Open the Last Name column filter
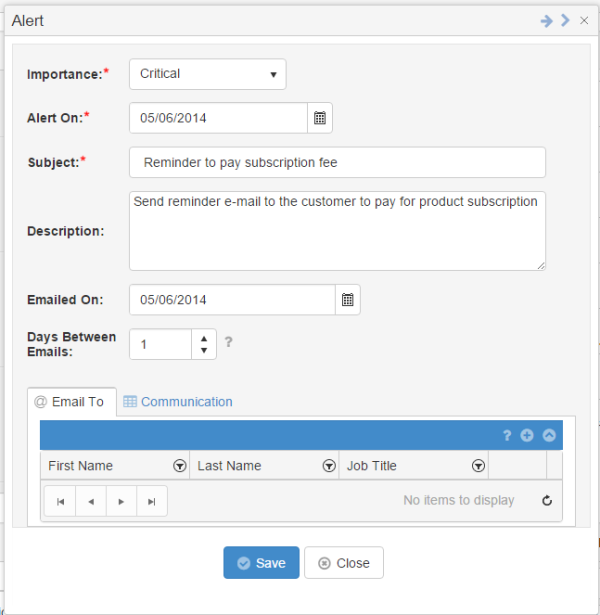Screen dimensions: 600x615 329,466
